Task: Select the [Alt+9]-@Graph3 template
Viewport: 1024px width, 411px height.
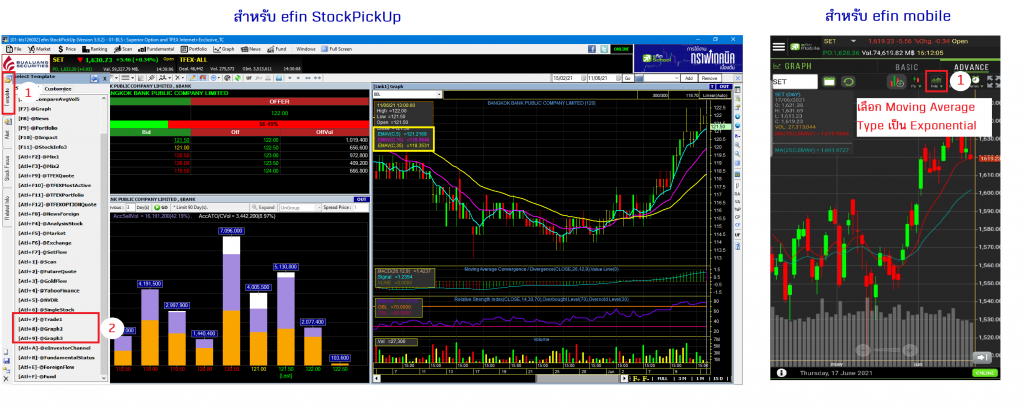Action: tap(41, 338)
